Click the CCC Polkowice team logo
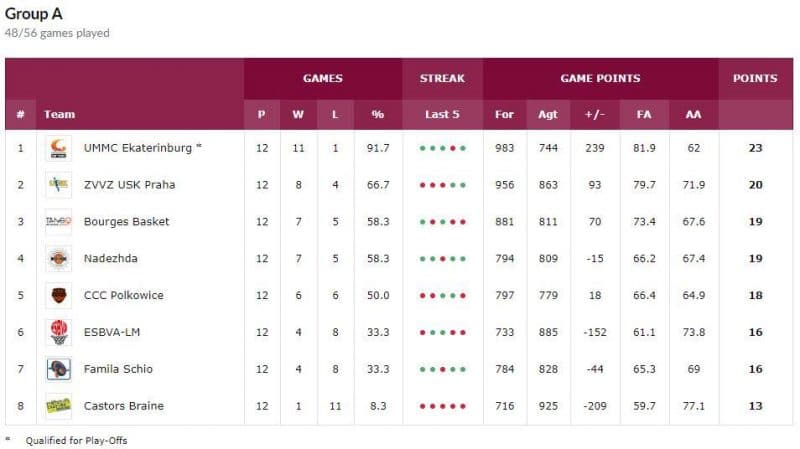The width and height of the screenshot is (800, 449). (x=58, y=296)
